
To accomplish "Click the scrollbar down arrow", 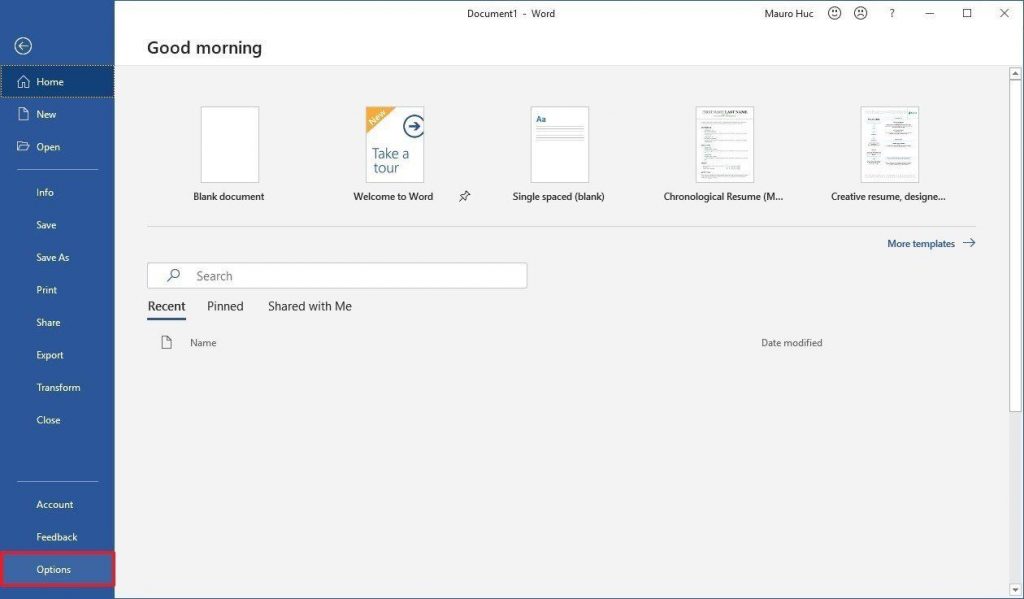I will coord(1015,591).
